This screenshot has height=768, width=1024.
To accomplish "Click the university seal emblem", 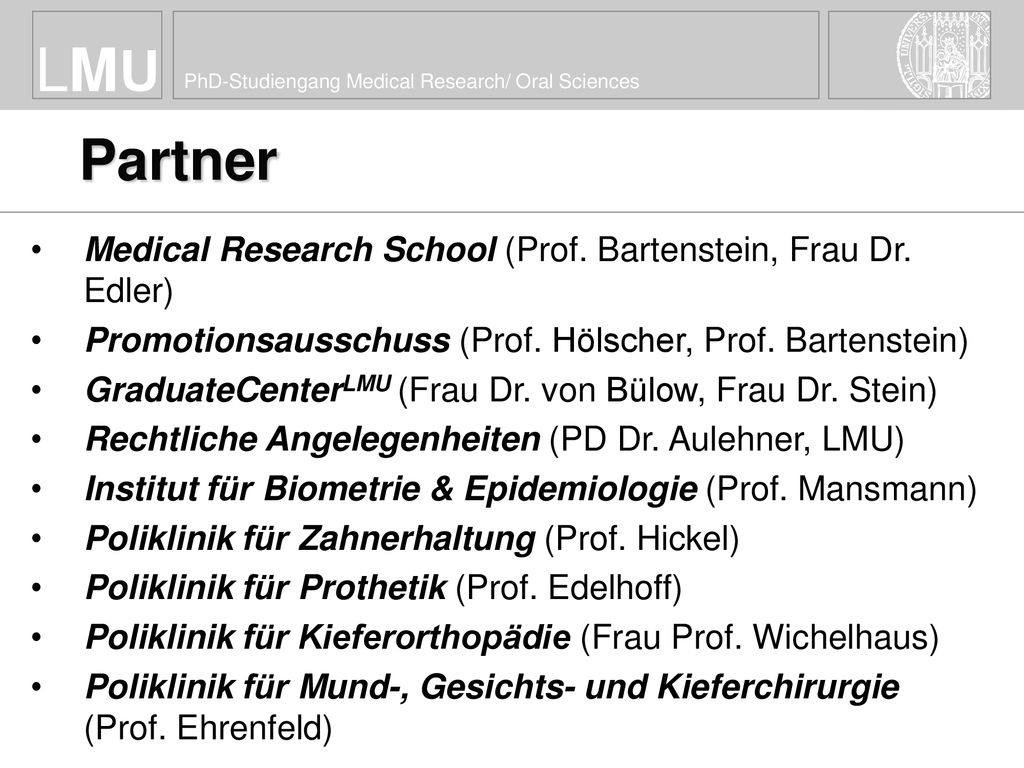I will tap(943, 55).
